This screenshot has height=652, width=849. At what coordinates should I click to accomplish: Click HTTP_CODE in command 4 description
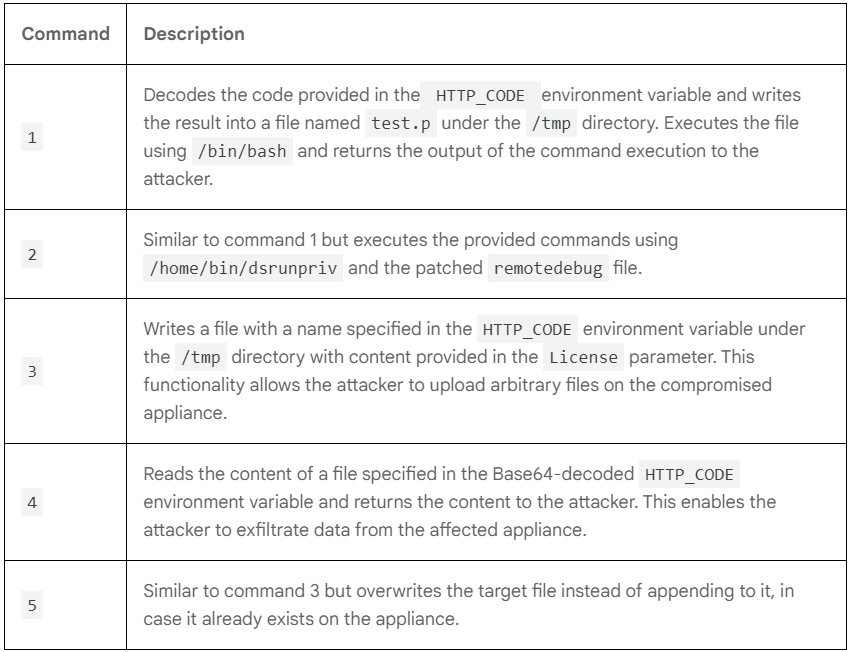(x=689, y=474)
